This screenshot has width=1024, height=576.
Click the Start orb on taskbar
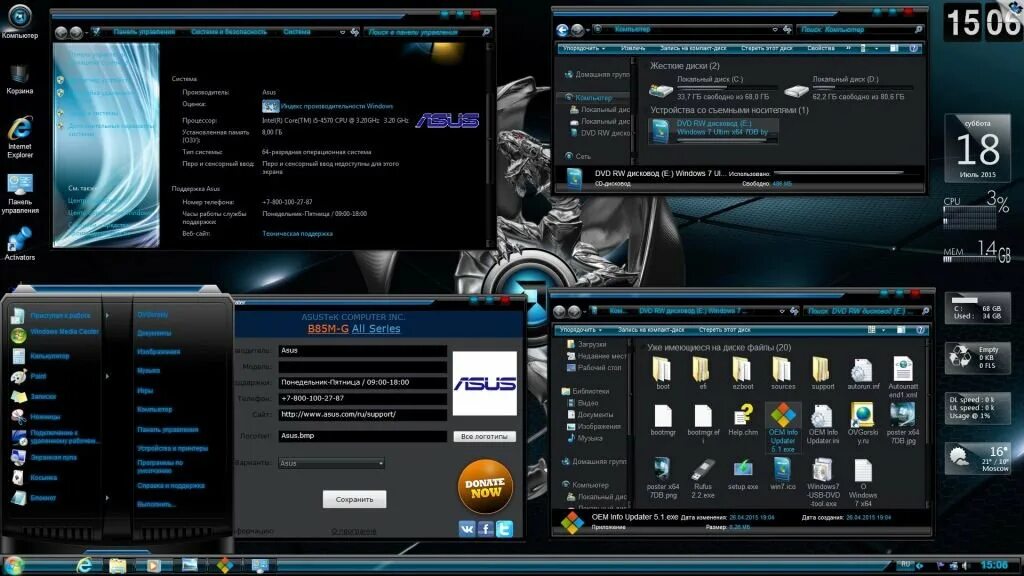13,565
